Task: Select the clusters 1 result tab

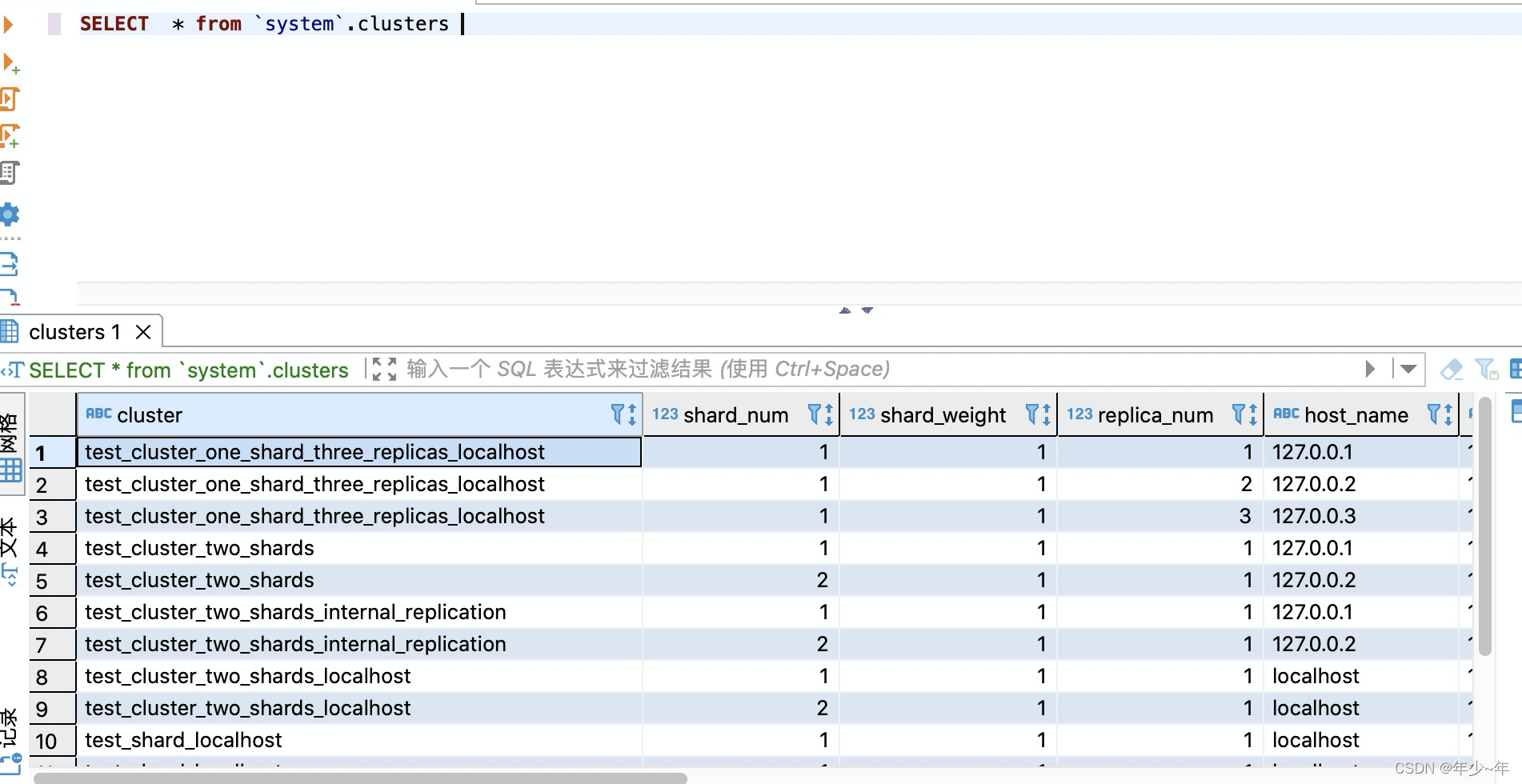Action: click(x=74, y=331)
